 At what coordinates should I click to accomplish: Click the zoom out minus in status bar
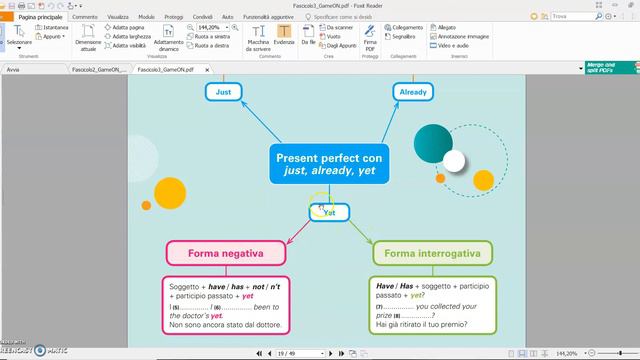[592, 353]
